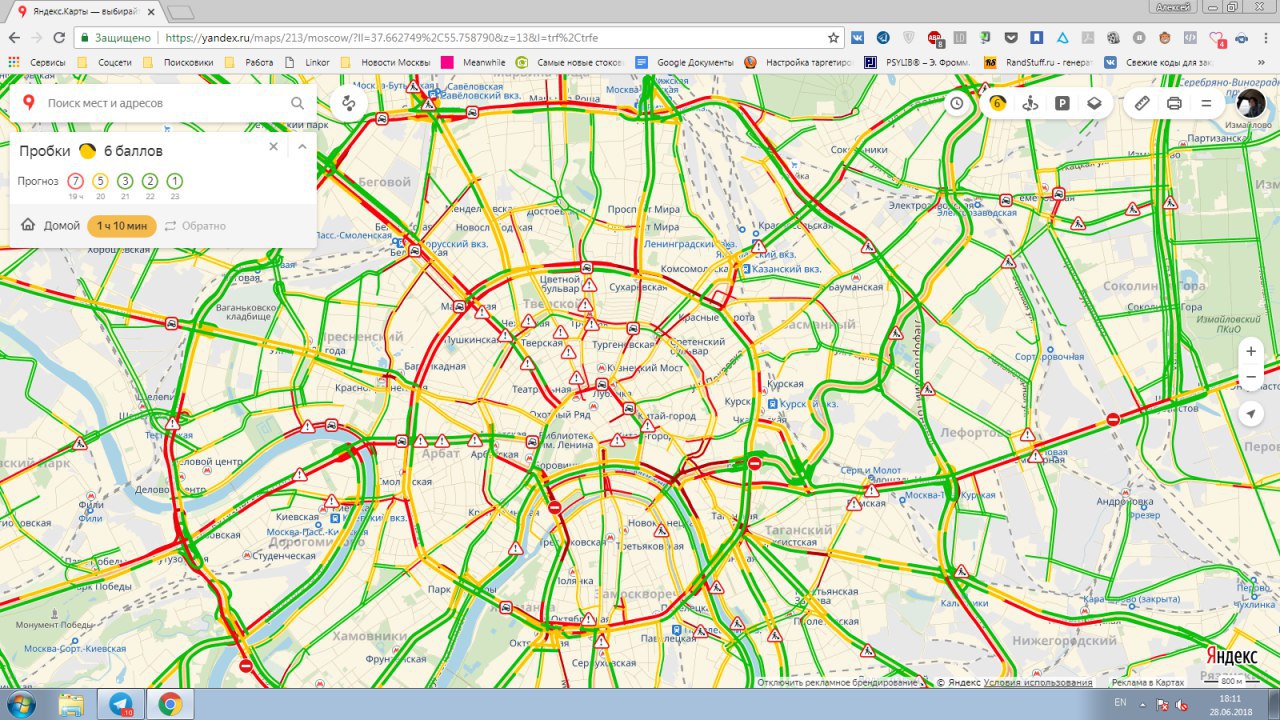Collapse the Пробки panel with chevron
This screenshot has height=720, width=1280.
[x=302, y=146]
